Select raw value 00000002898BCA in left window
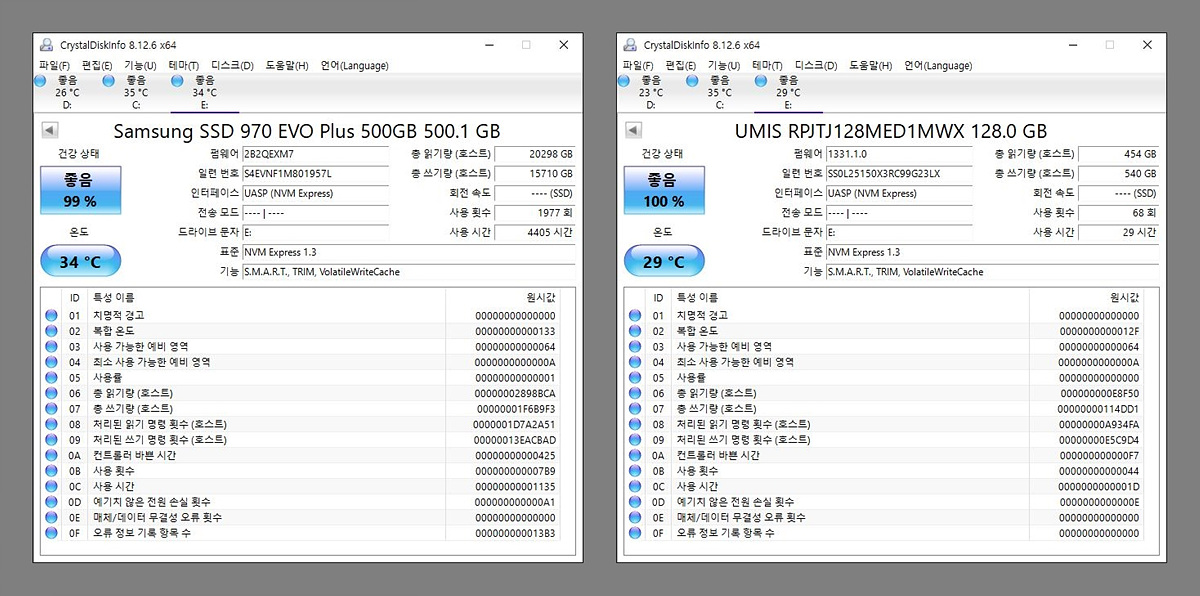The height and width of the screenshot is (596, 1200). tap(515, 394)
